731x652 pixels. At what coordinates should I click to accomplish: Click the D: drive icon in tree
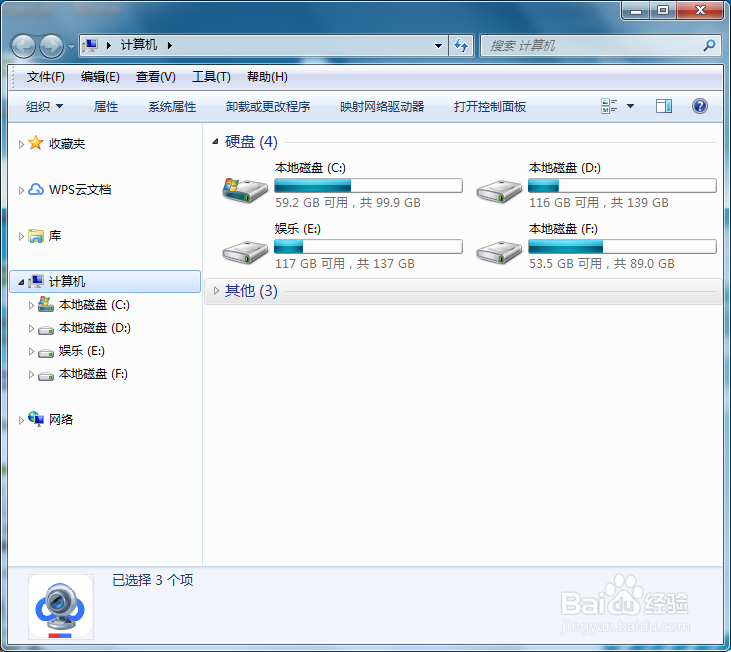46,330
